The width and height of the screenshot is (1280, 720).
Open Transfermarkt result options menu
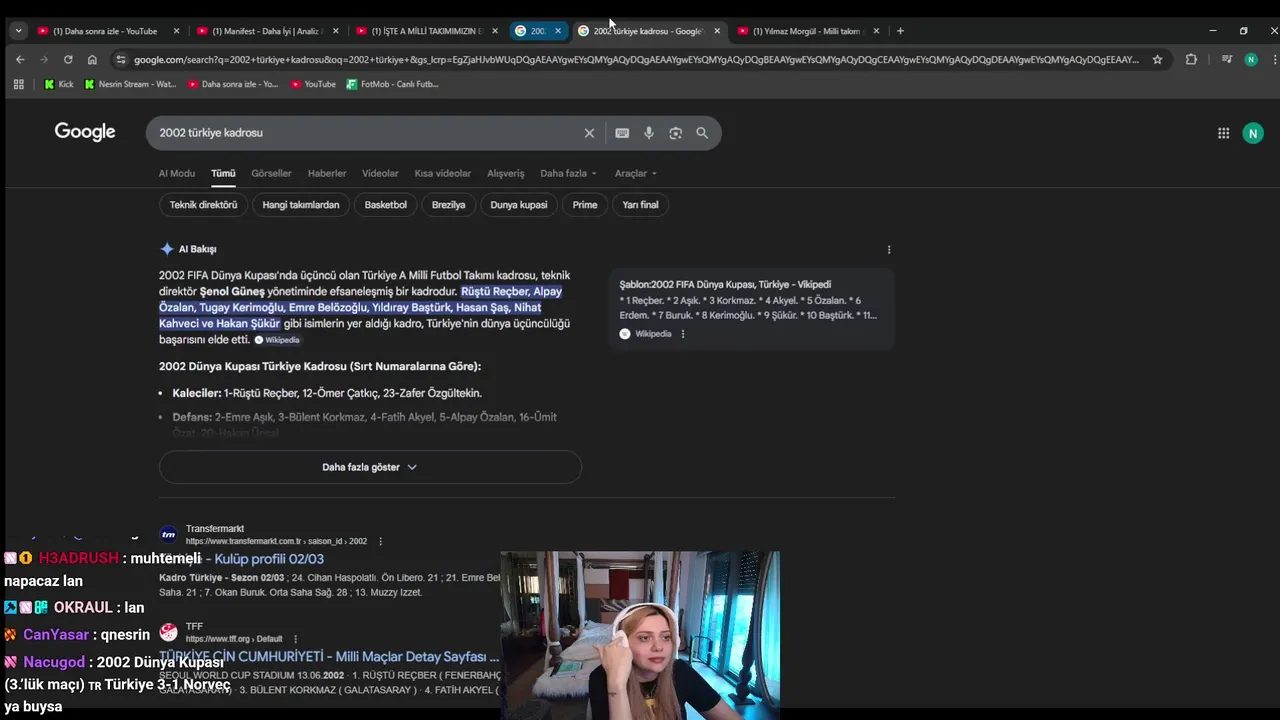click(380, 541)
